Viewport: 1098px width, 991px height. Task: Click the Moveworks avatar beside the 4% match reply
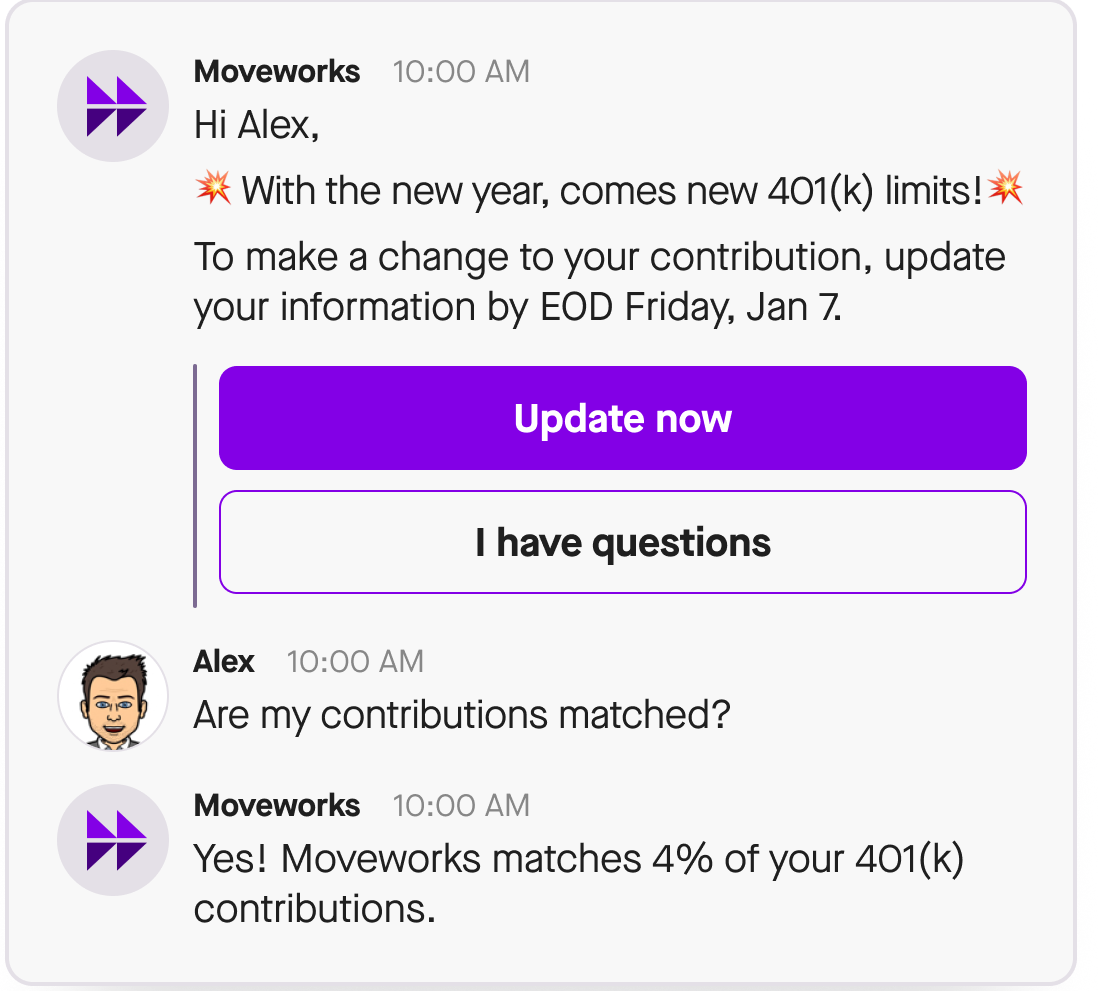[112, 840]
